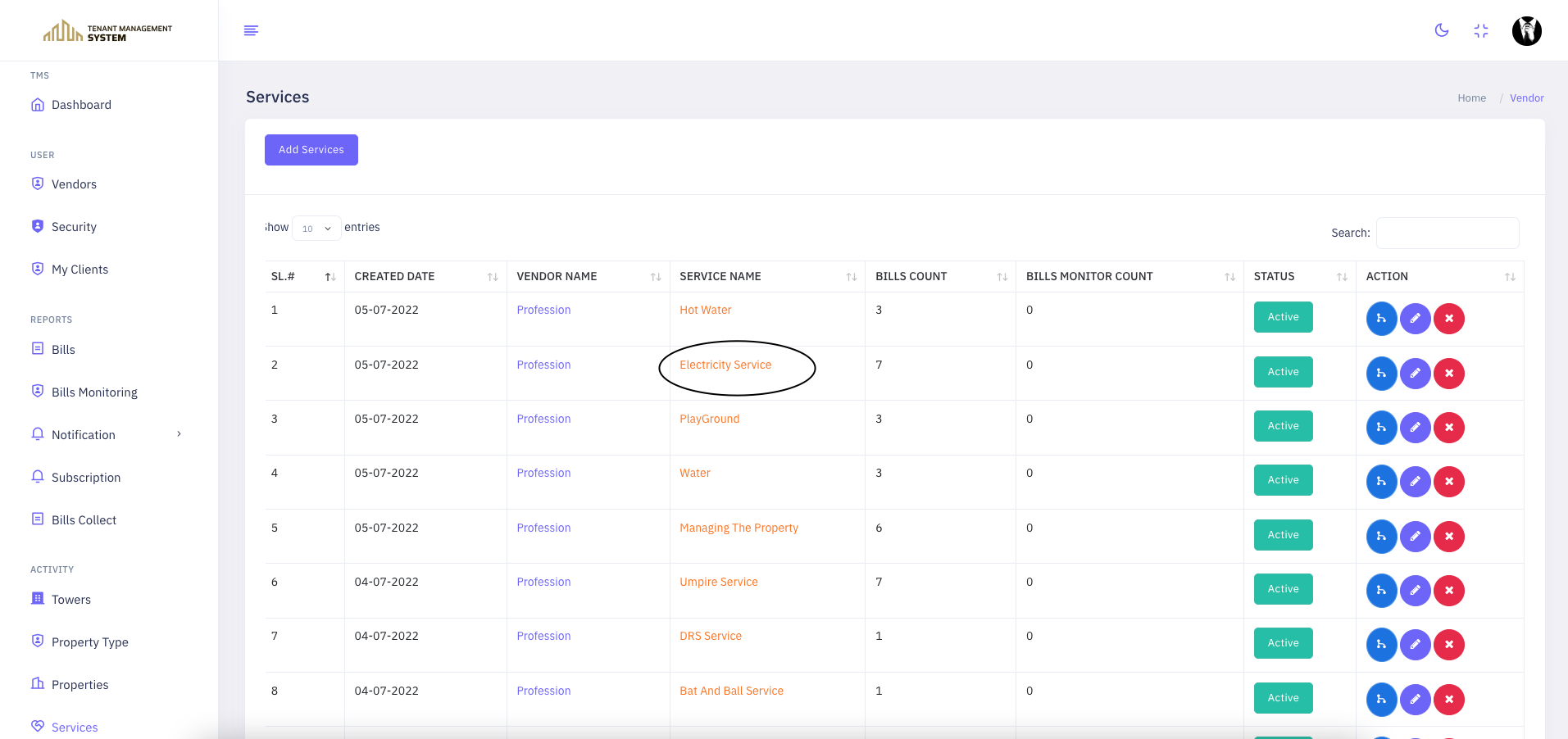
Task: Click into the Search input field
Action: (1447, 233)
